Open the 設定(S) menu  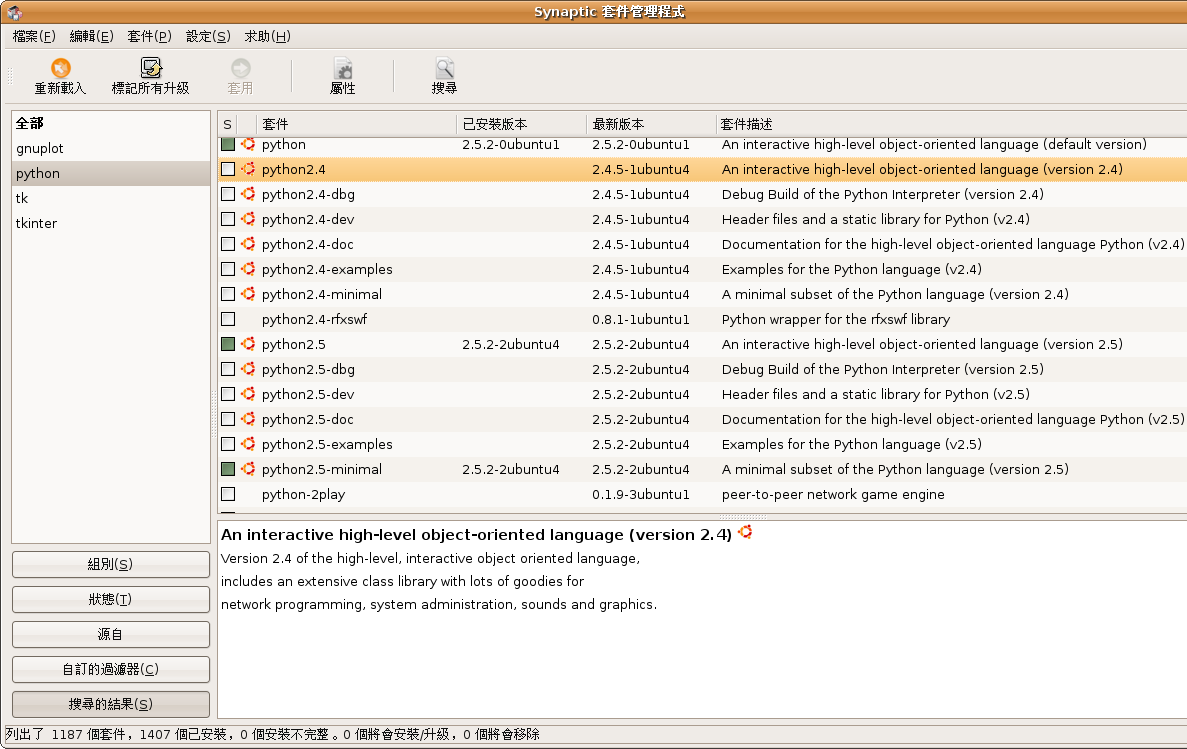[208, 36]
